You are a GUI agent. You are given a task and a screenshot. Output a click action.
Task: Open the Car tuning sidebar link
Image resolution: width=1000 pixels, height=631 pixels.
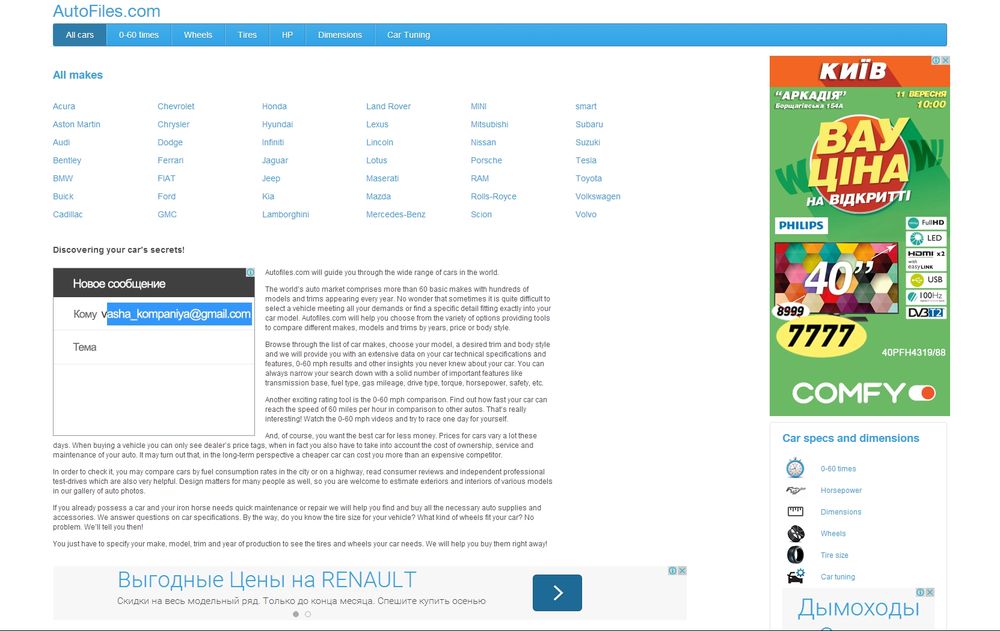click(x=837, y=577)
